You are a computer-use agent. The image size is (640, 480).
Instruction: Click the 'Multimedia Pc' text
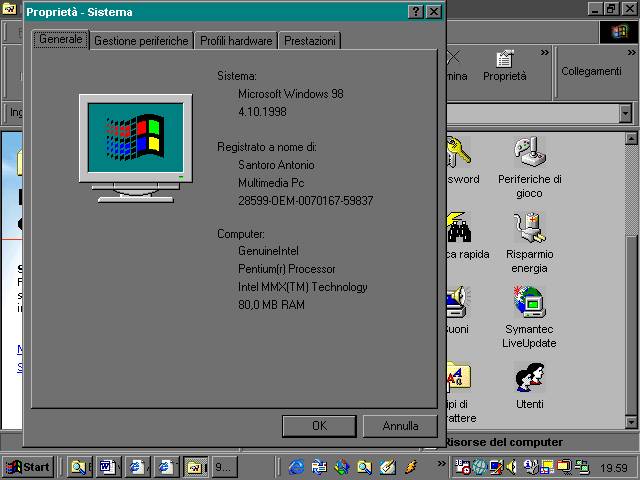271,183
